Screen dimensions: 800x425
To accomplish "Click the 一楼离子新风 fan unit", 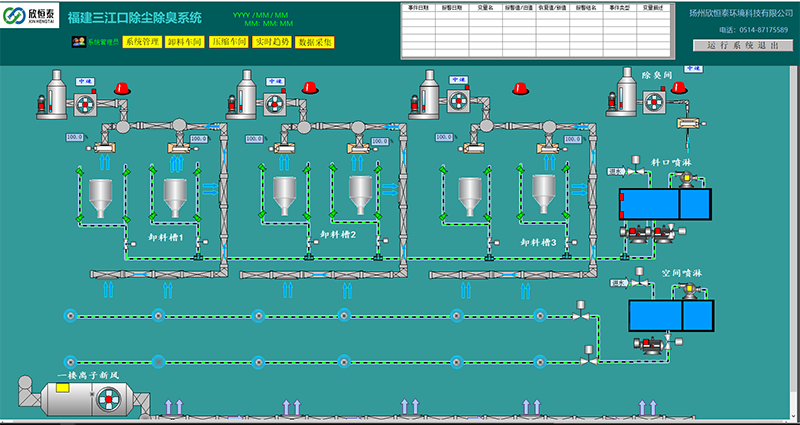I will click(108, 397).
